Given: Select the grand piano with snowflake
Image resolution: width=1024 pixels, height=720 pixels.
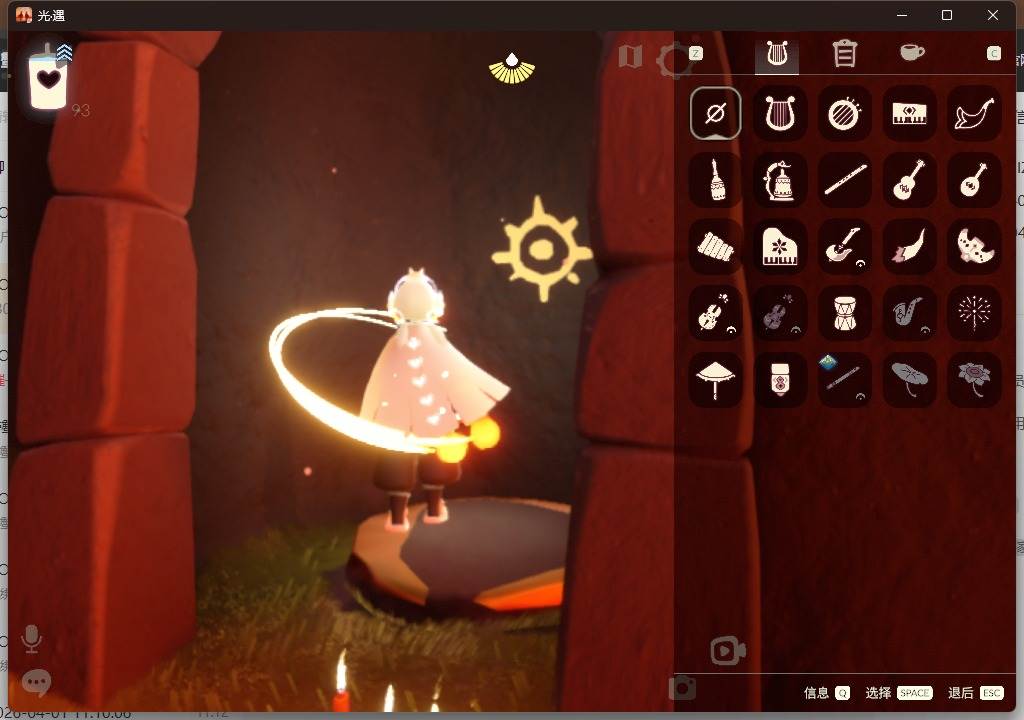Looking at the screenshot, I should coord(780,247).
